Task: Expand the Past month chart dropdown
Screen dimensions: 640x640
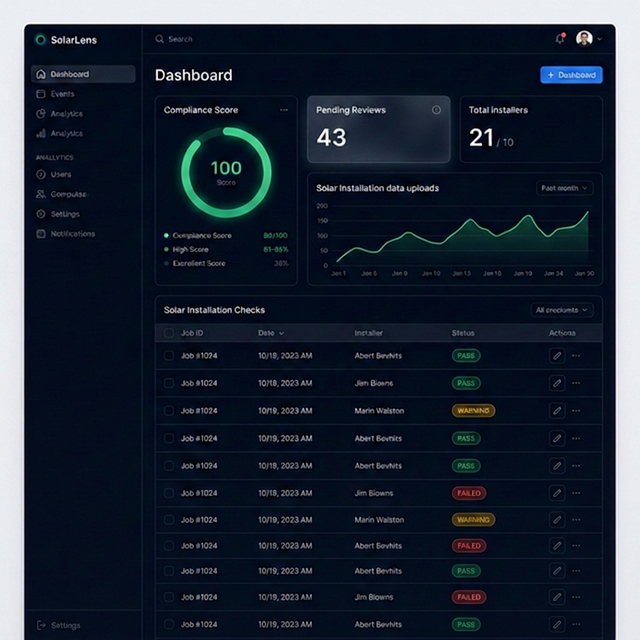Action: point(566,188)
